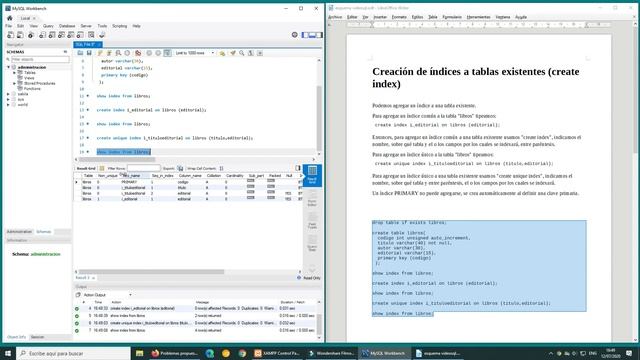The image size is (640, 360).
Task: Commit the transaction icon
Action: coord(149,53)
